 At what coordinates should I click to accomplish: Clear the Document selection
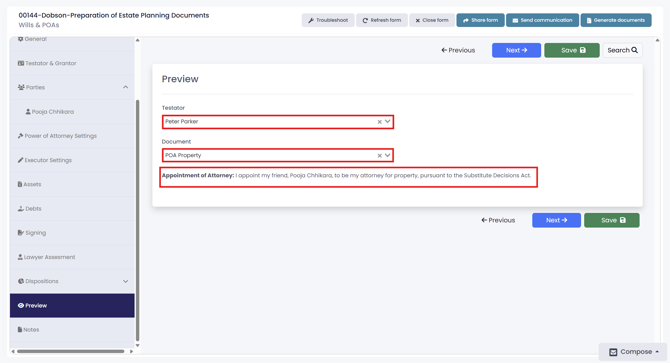coord(379,155)
